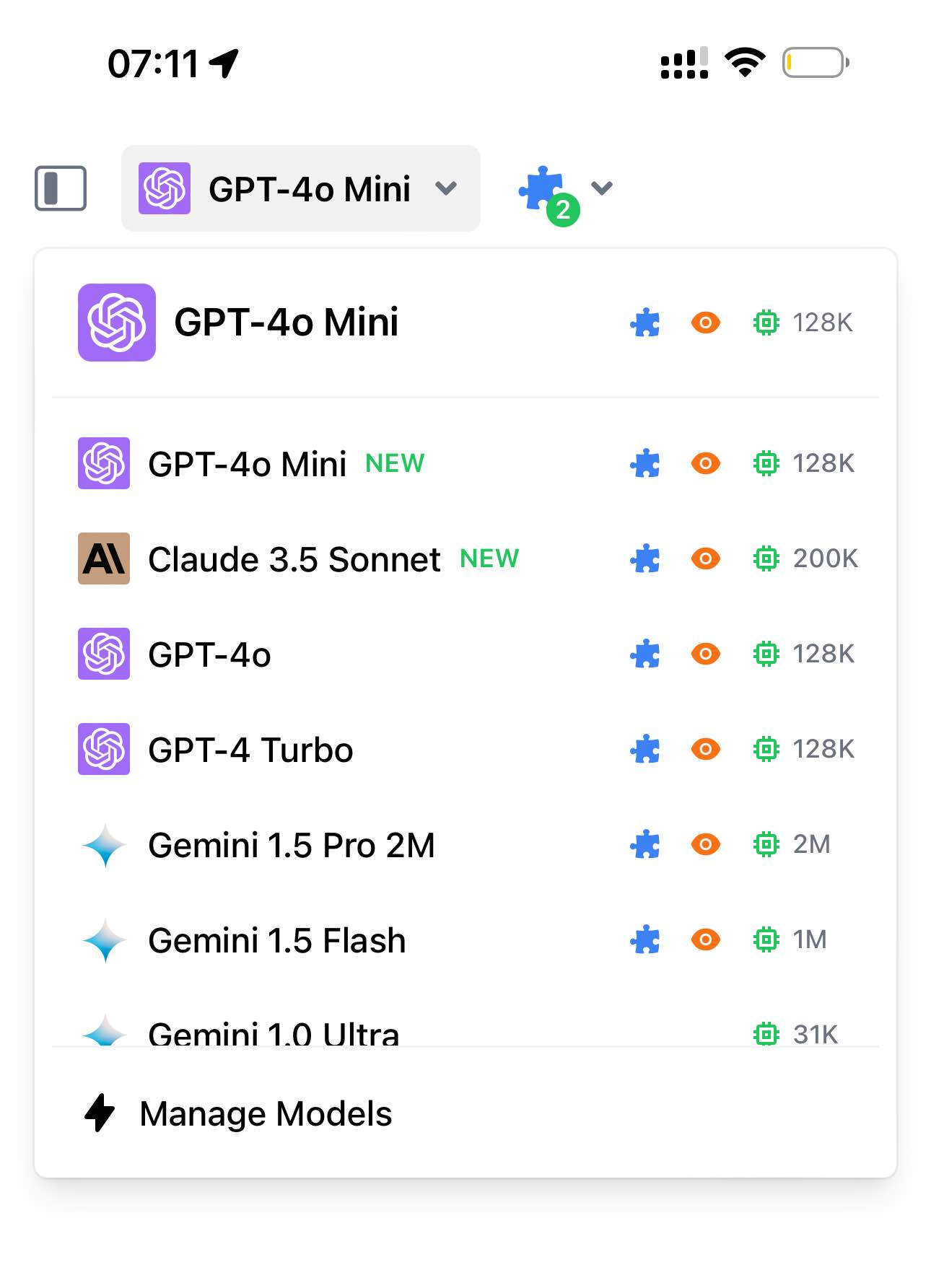Screen dimensions: 931x1288
Task: Select Claude 3.5 Sonnet from the model list
Action: 465,558
